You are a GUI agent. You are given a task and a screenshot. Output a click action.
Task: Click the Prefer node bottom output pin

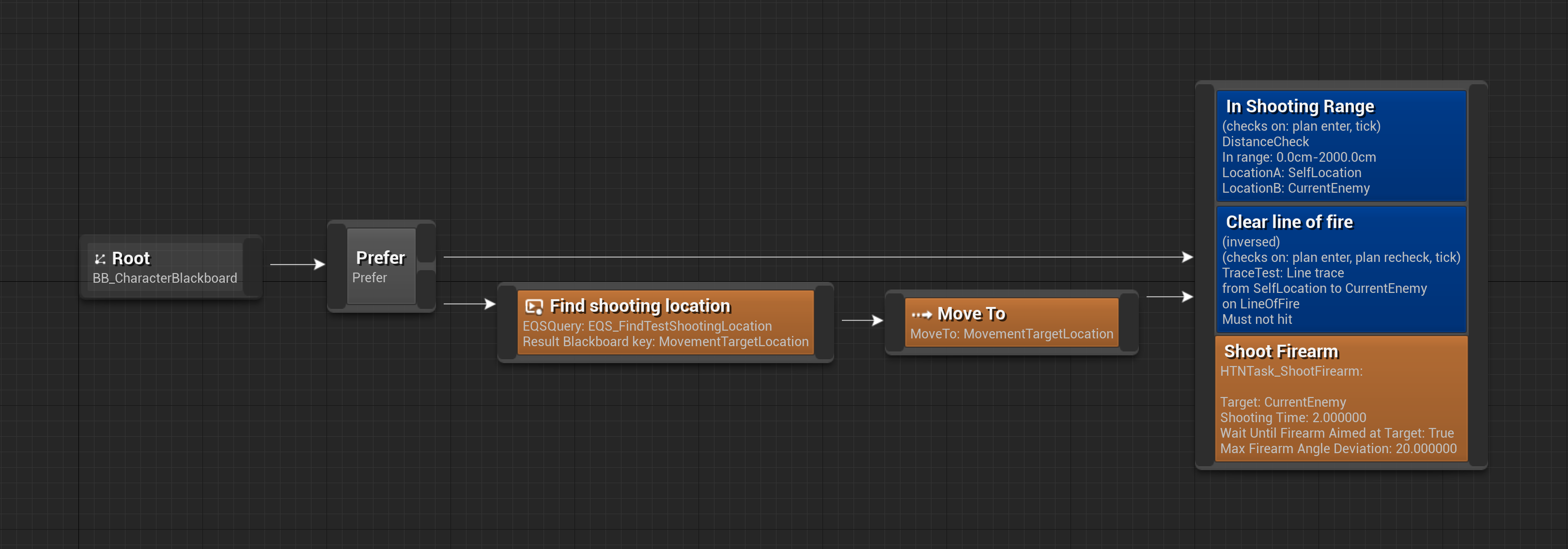click(426, 289)
